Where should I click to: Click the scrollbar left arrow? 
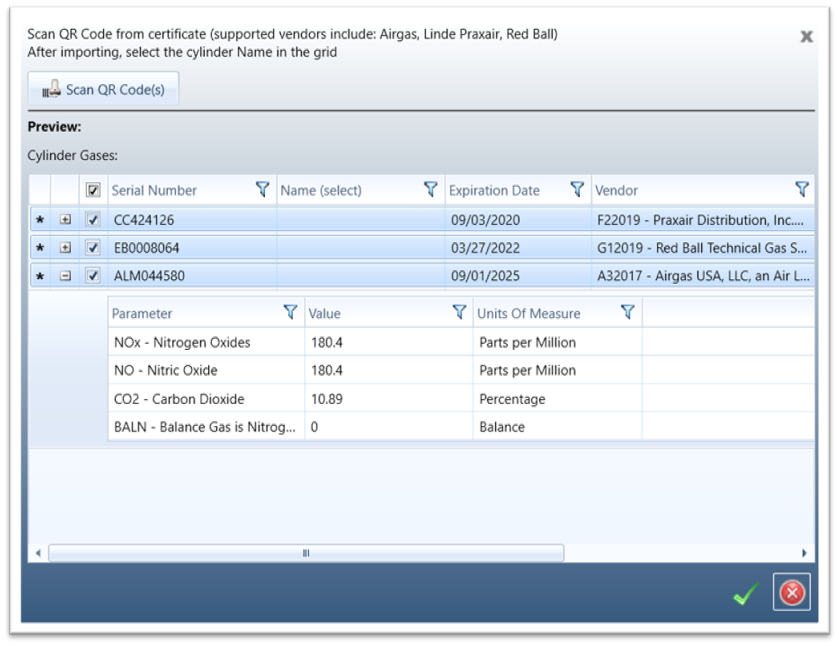tap(38, 553)
